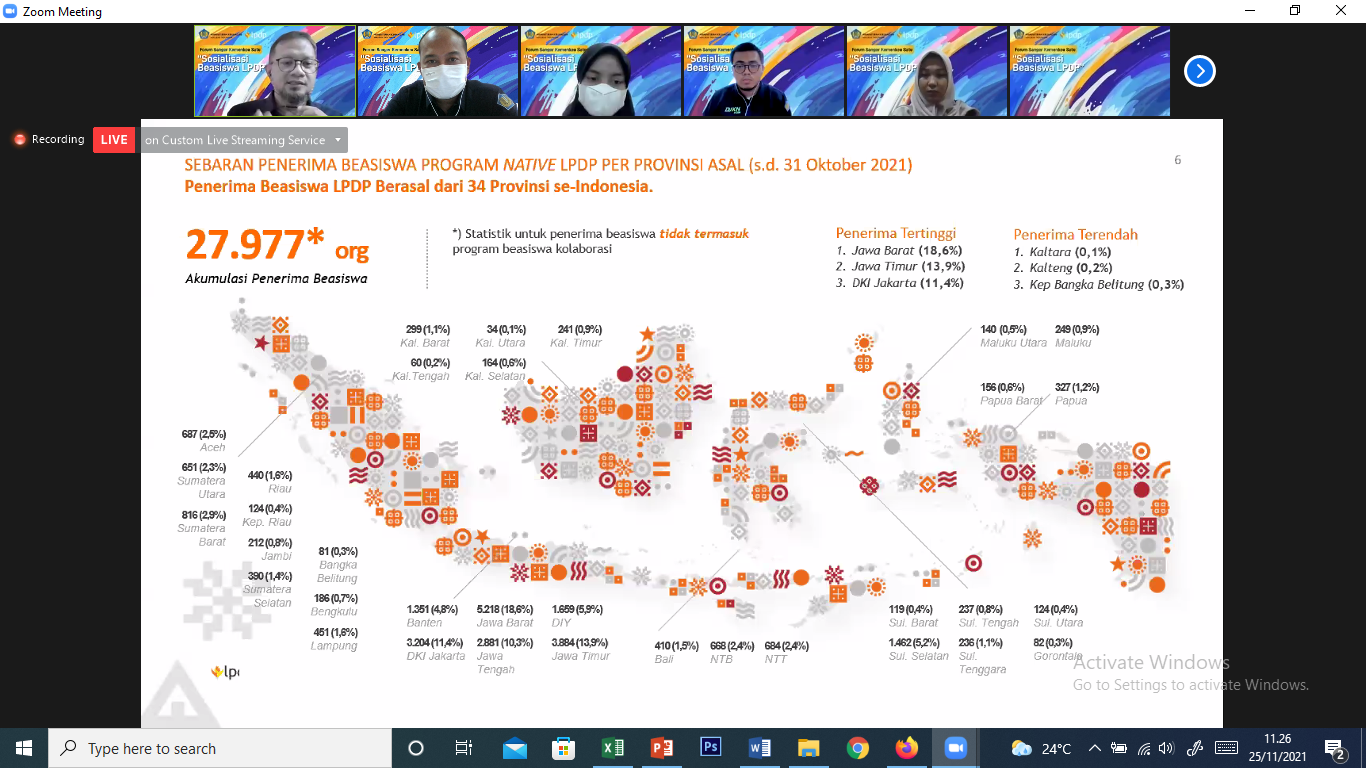The height and width of the screenshot is (768, 1366).
Task: Open Excel from the taskbar
Action: pyautogui.click(x=613, y=748)
